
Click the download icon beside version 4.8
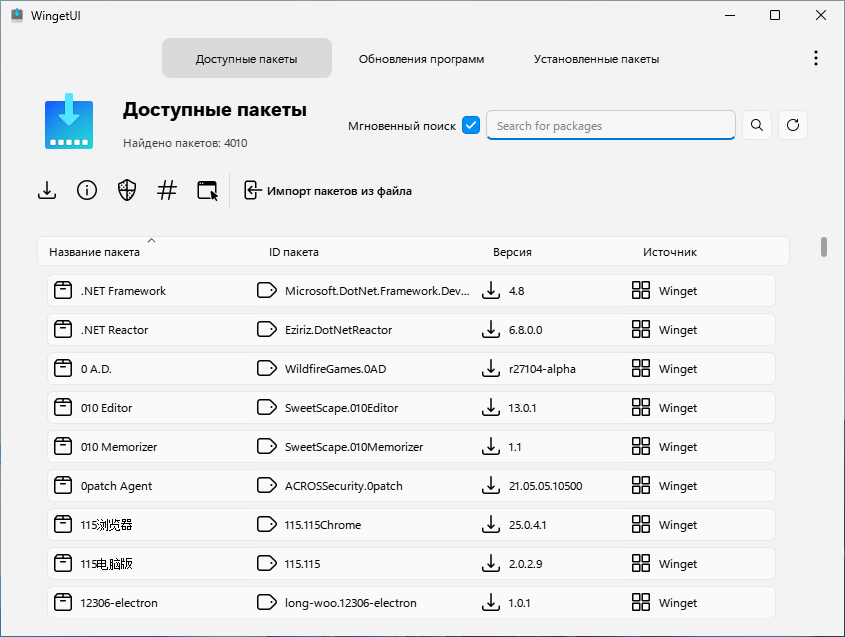tap(490, 290)
